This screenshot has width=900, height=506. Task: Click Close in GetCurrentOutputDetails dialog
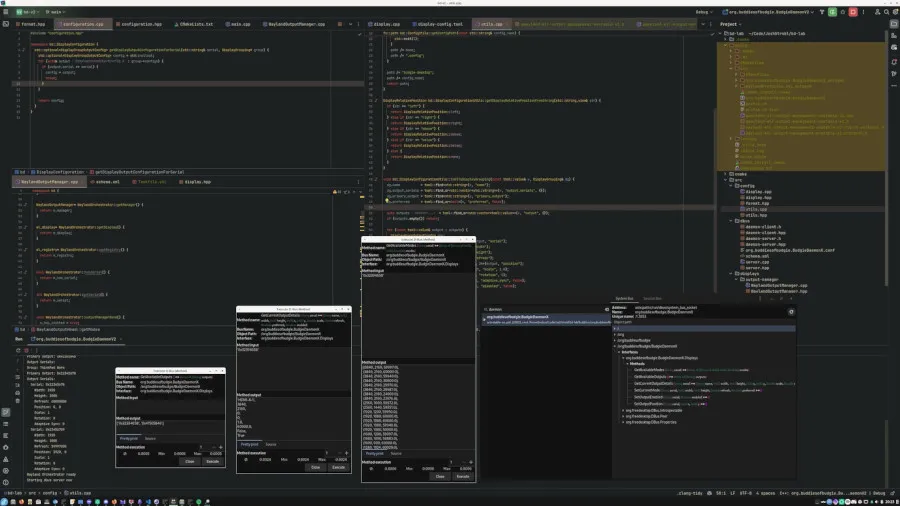315,468
